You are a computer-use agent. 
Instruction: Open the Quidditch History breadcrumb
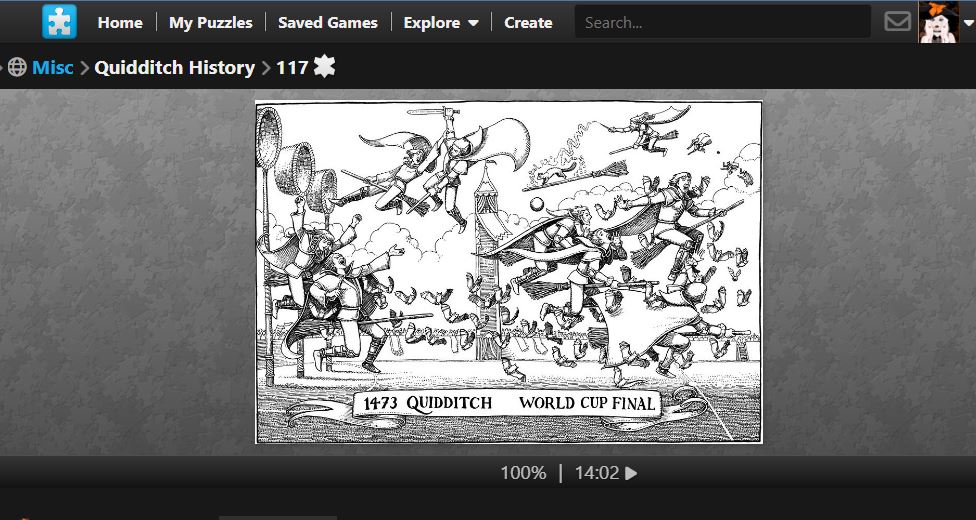[x=174, y=67]
